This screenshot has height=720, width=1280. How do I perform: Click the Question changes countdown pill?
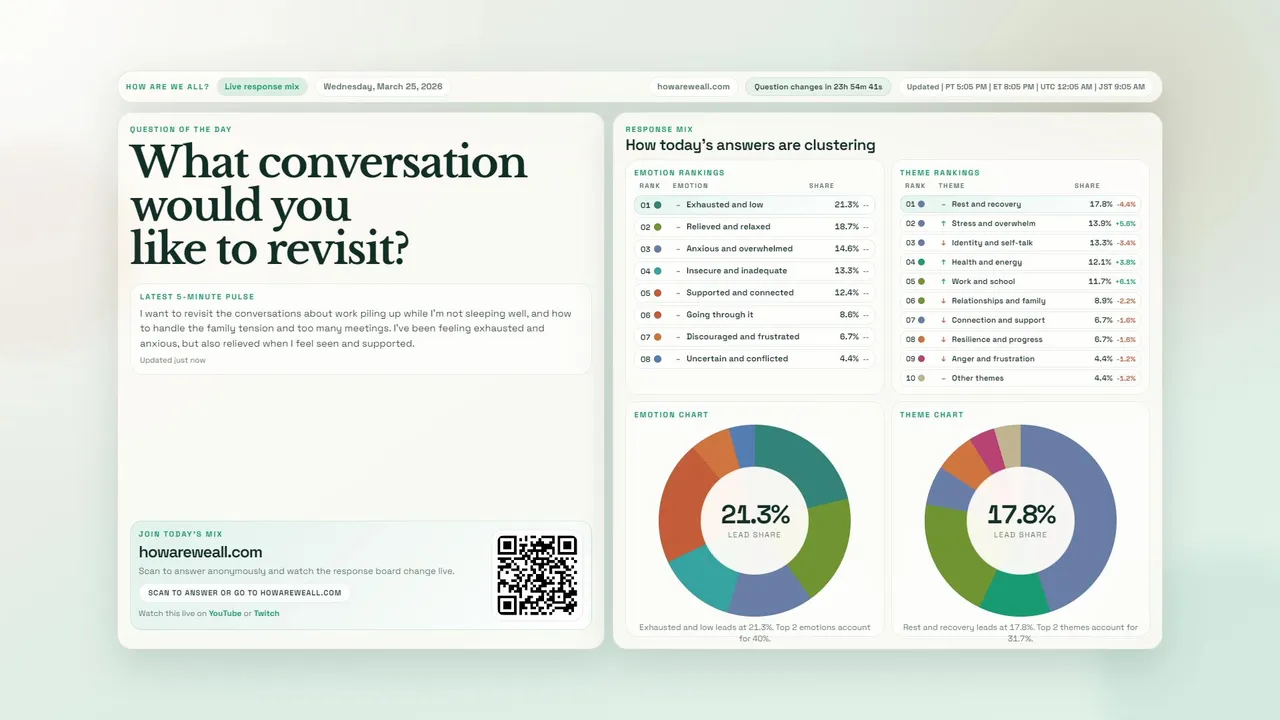coord(818,87)
